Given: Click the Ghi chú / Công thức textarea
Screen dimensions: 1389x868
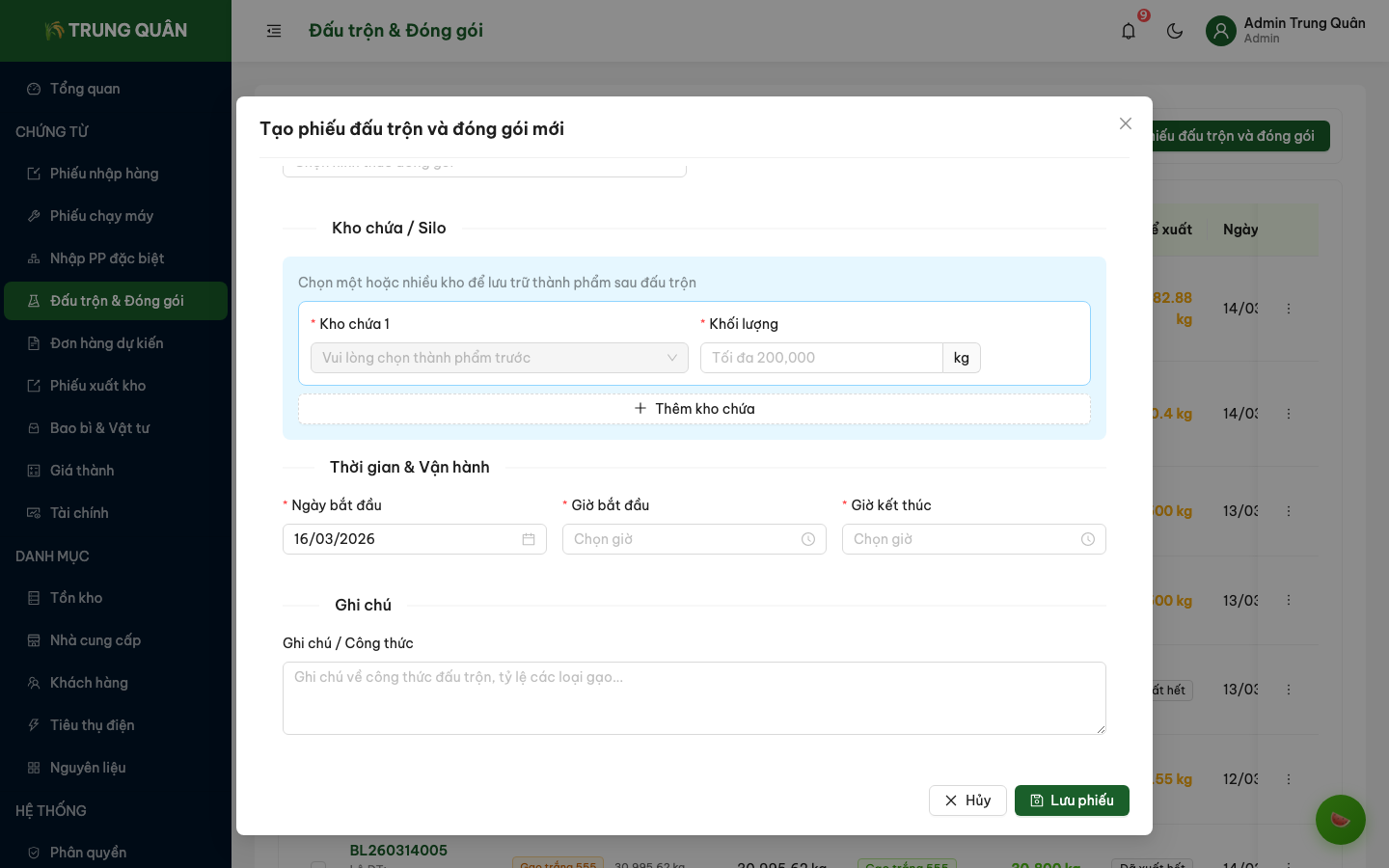Looking at the screenshot, I should (694, 698).
